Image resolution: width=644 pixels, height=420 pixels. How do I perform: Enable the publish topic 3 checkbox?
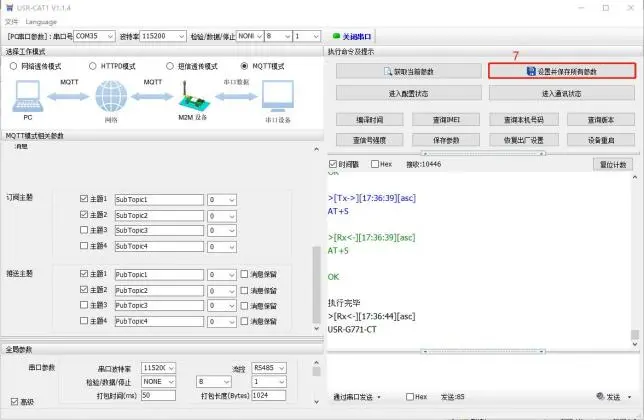84,305
